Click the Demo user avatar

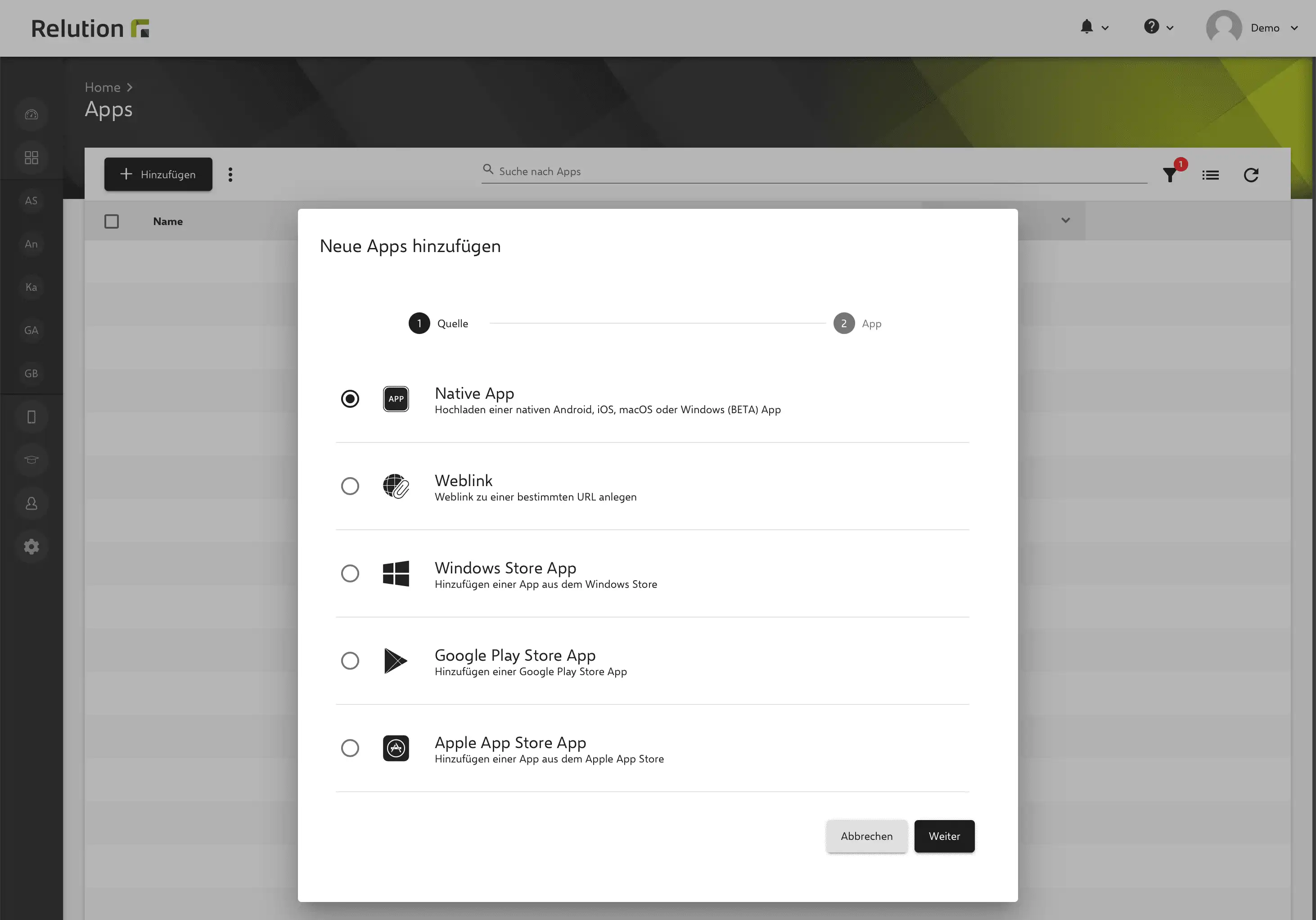(x=1224, y=27)
